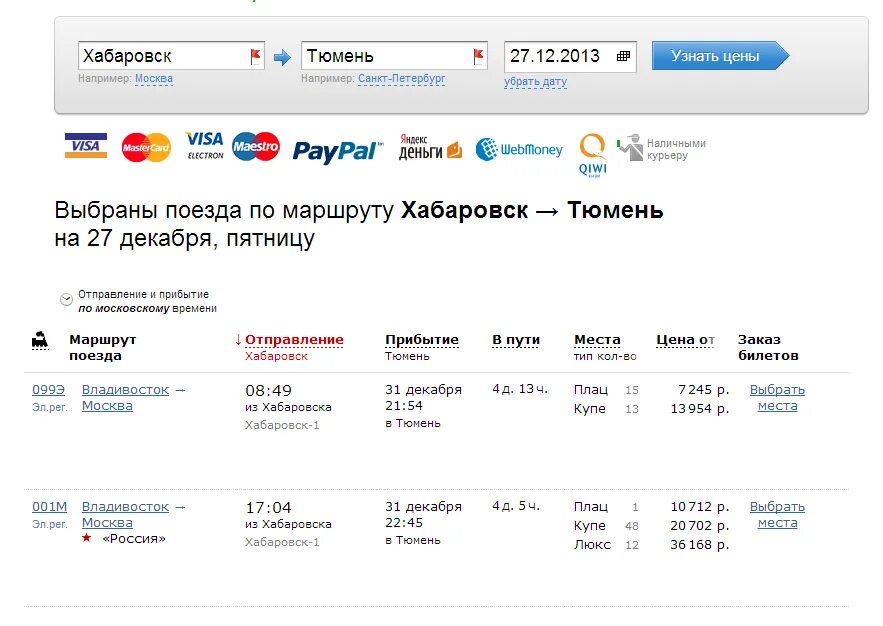The width and height of the screenshot is (883, 626).
Task: Select the WebMoney payment logo
Action: click(519, 149)
